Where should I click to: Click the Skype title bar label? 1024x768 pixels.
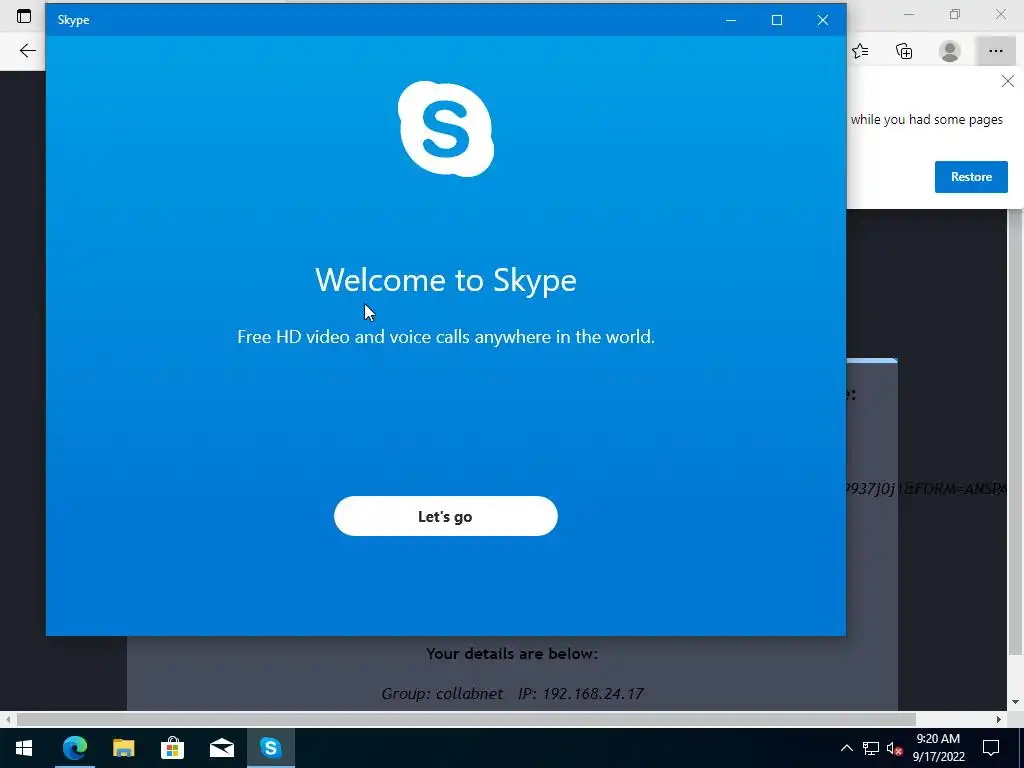[x=73, y=20]
